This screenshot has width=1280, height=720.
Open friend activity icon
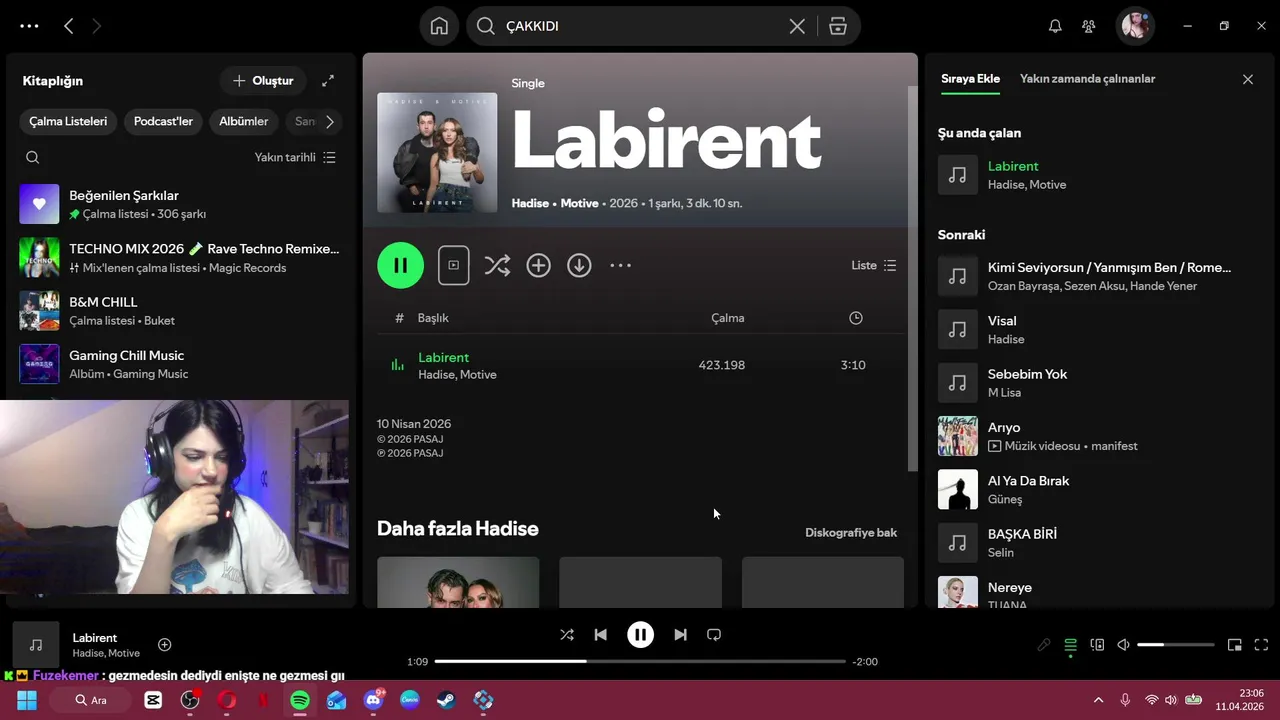pos(1089,26)
